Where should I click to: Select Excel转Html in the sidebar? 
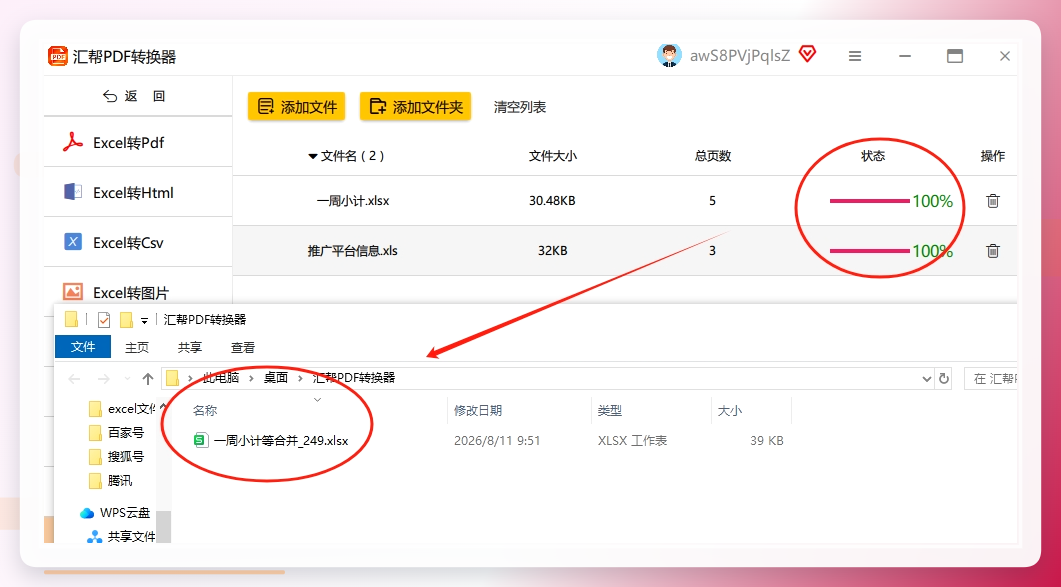(138, 192)
